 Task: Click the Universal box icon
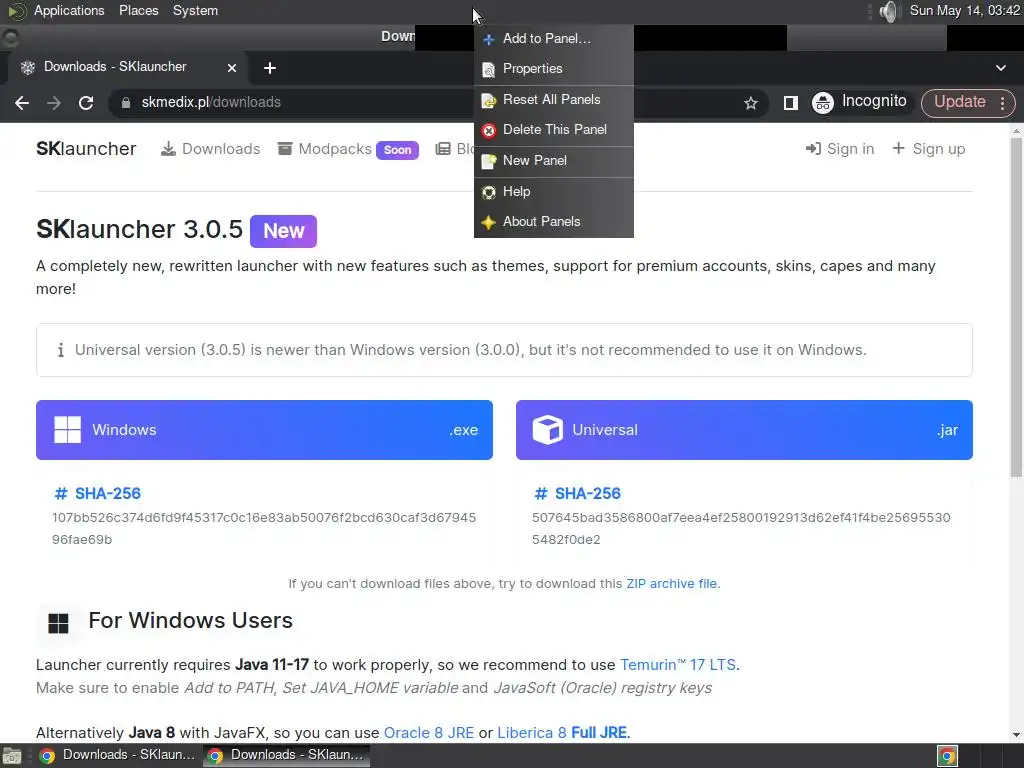click(x=547, y=430)
